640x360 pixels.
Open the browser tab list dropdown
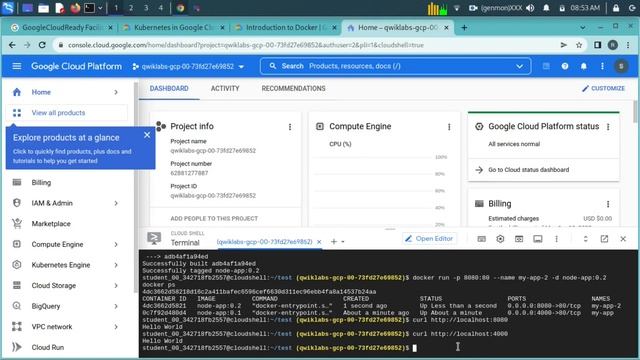[x=583, y=27]
